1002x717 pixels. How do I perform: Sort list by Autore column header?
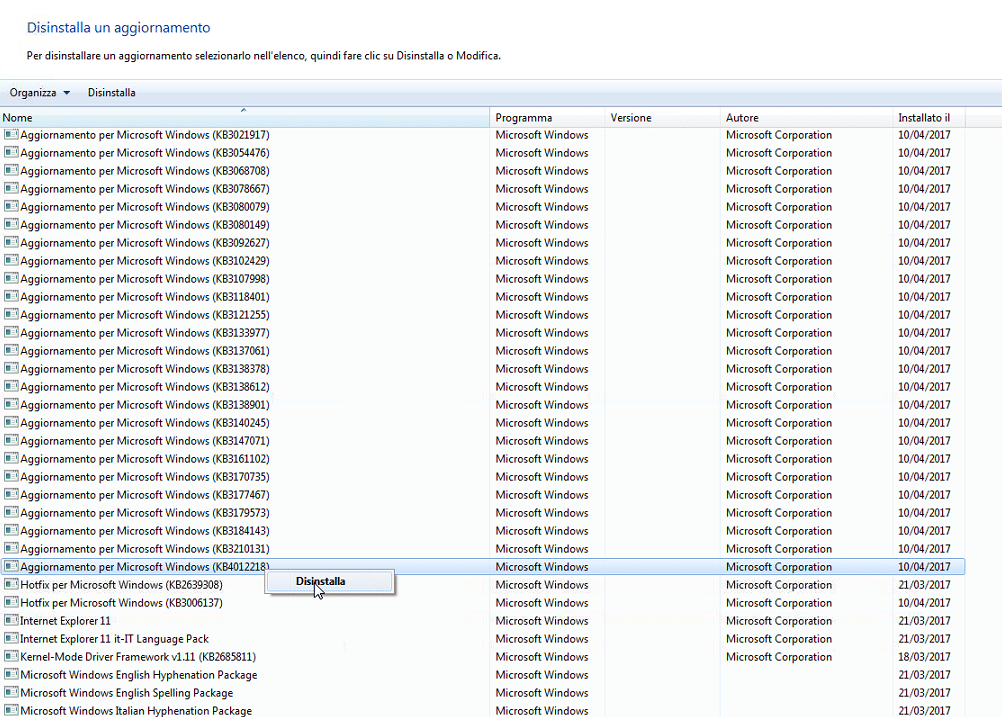pos(806,118)
